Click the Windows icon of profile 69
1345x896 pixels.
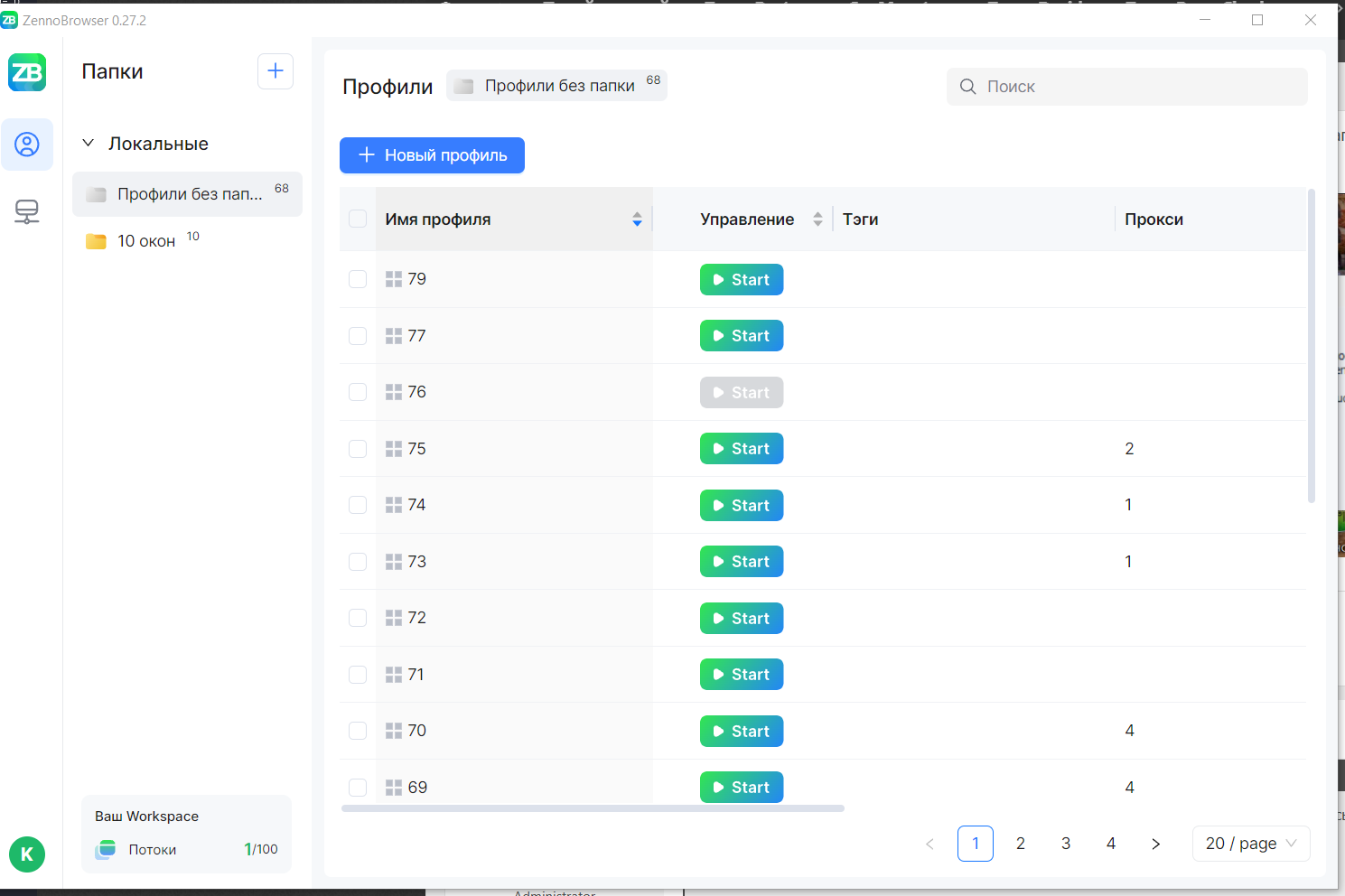click(394, 788)
